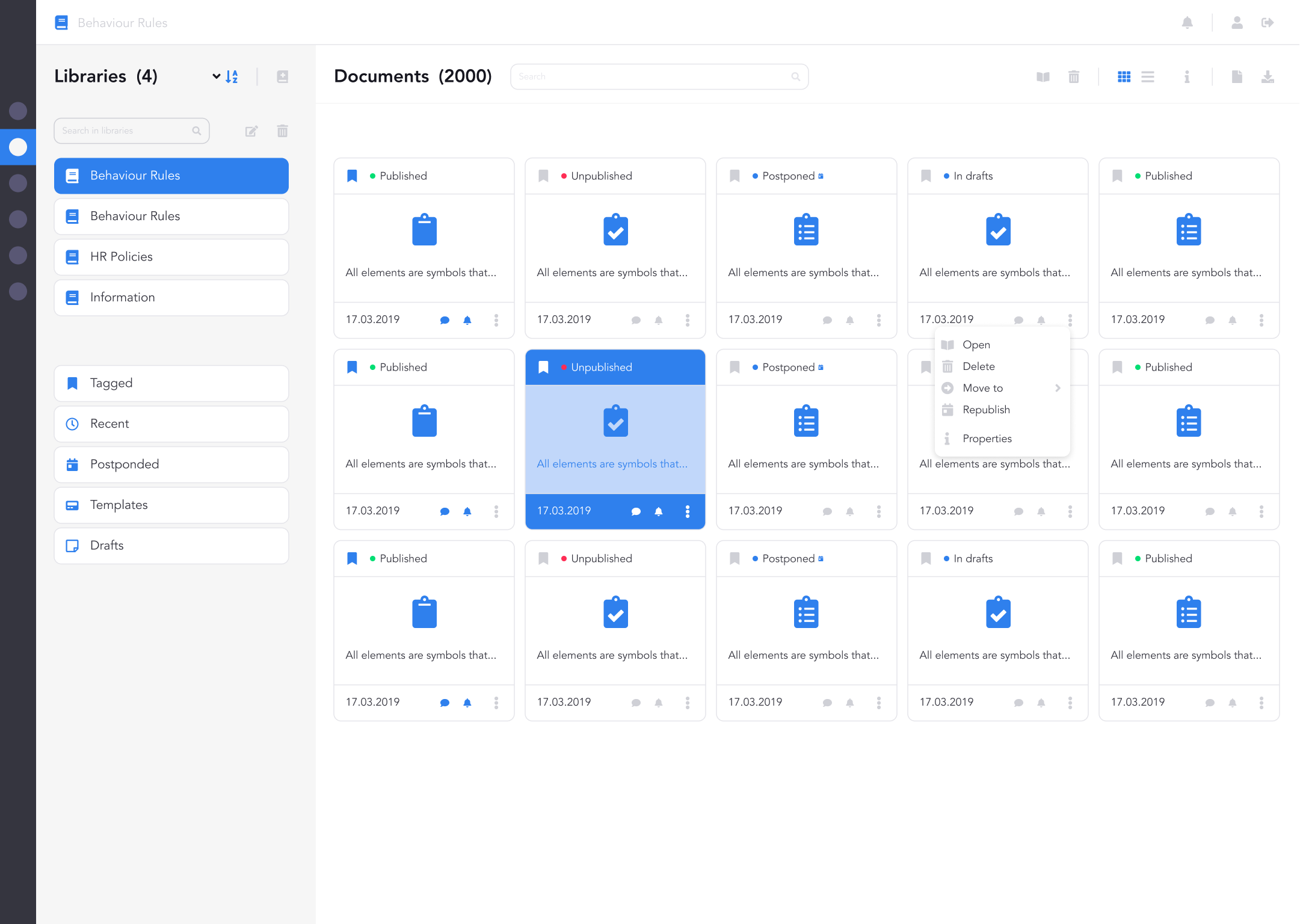Click the logout icon in header
The image size is (1300, 924).
coord(1268,23)
